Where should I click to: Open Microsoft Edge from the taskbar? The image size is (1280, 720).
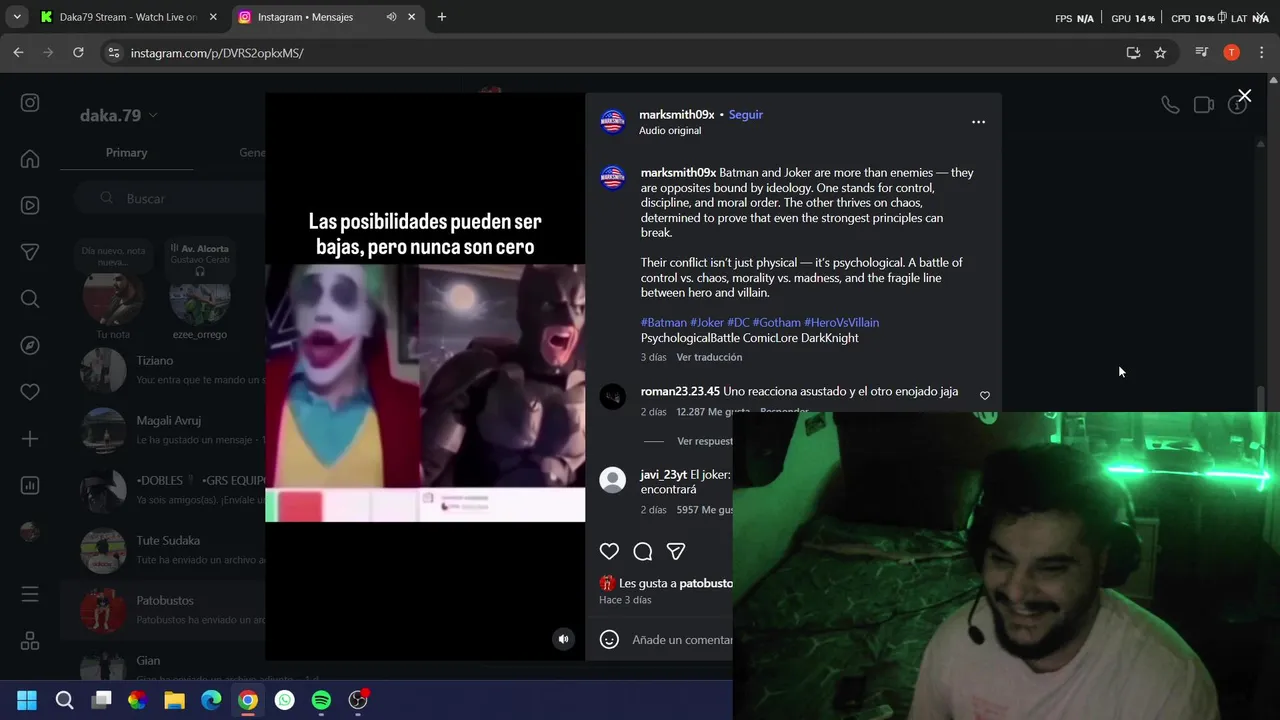211,700
